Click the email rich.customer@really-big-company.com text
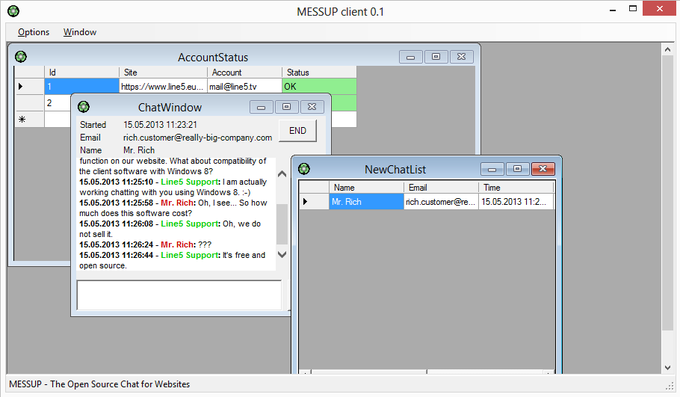The width and height of the screenshot is (680, 397). pyautogui.click(x=198, y=138)
